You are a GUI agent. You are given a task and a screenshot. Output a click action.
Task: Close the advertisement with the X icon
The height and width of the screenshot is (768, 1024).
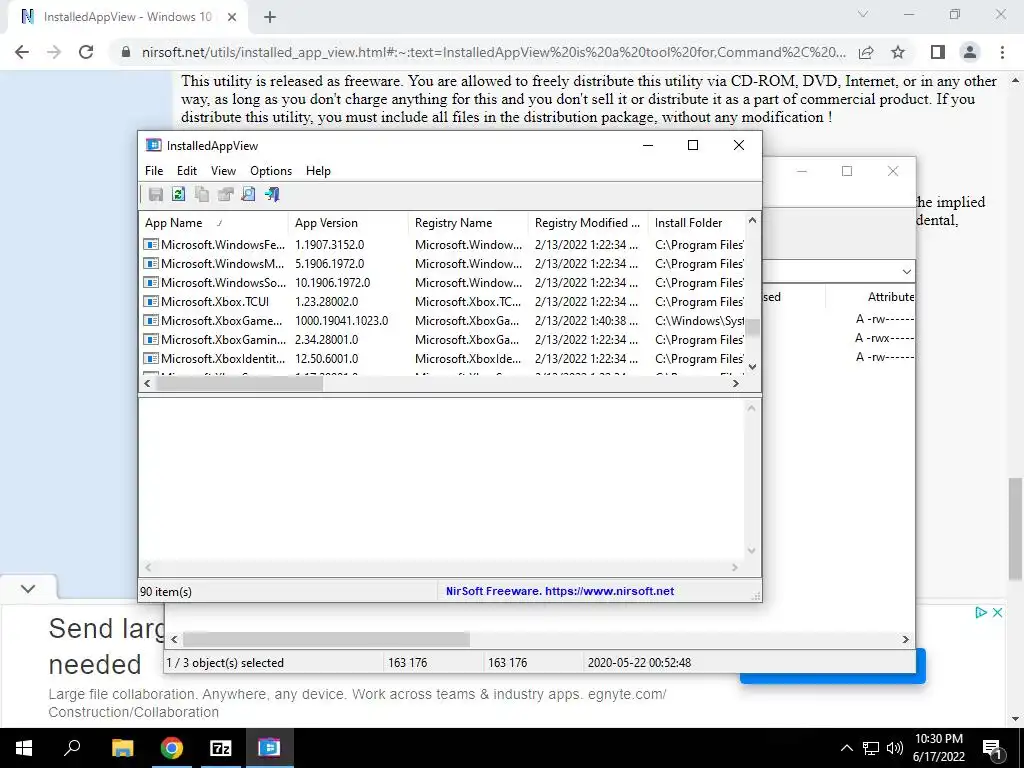pyautogui.click(x=997, y=613)
